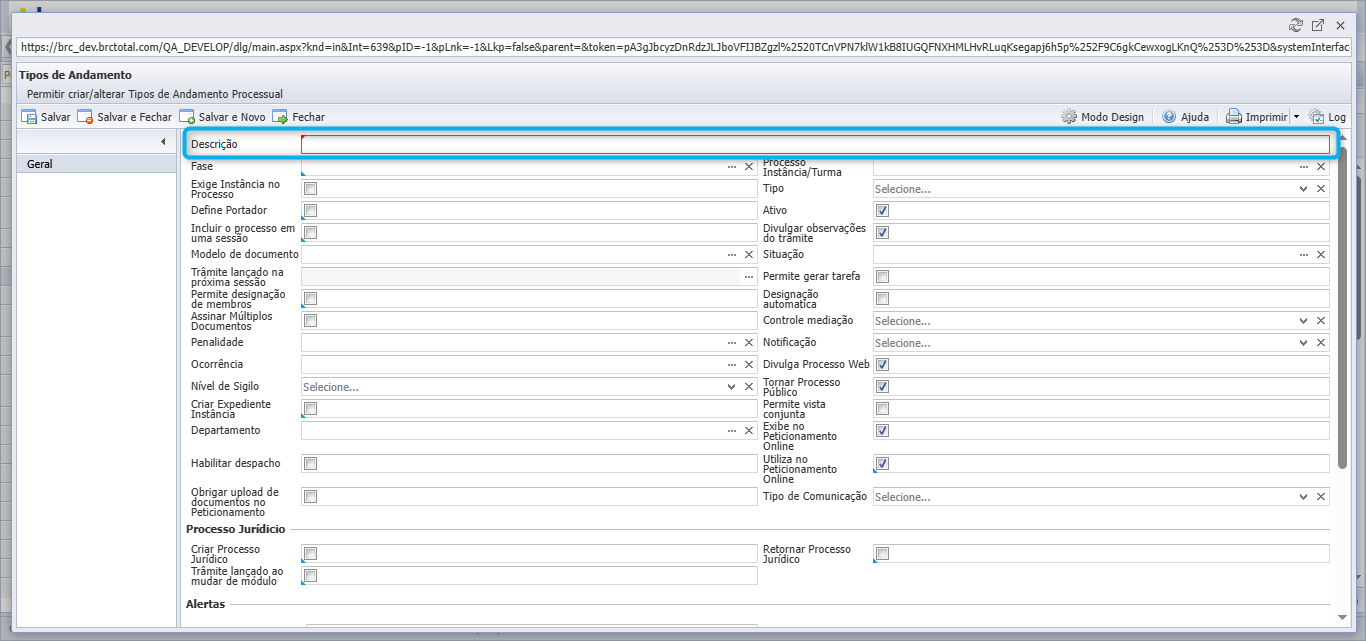Open Ajuda help
Screen dimensions: 1366x641
pyautogui.click(x=1185, y=117)
